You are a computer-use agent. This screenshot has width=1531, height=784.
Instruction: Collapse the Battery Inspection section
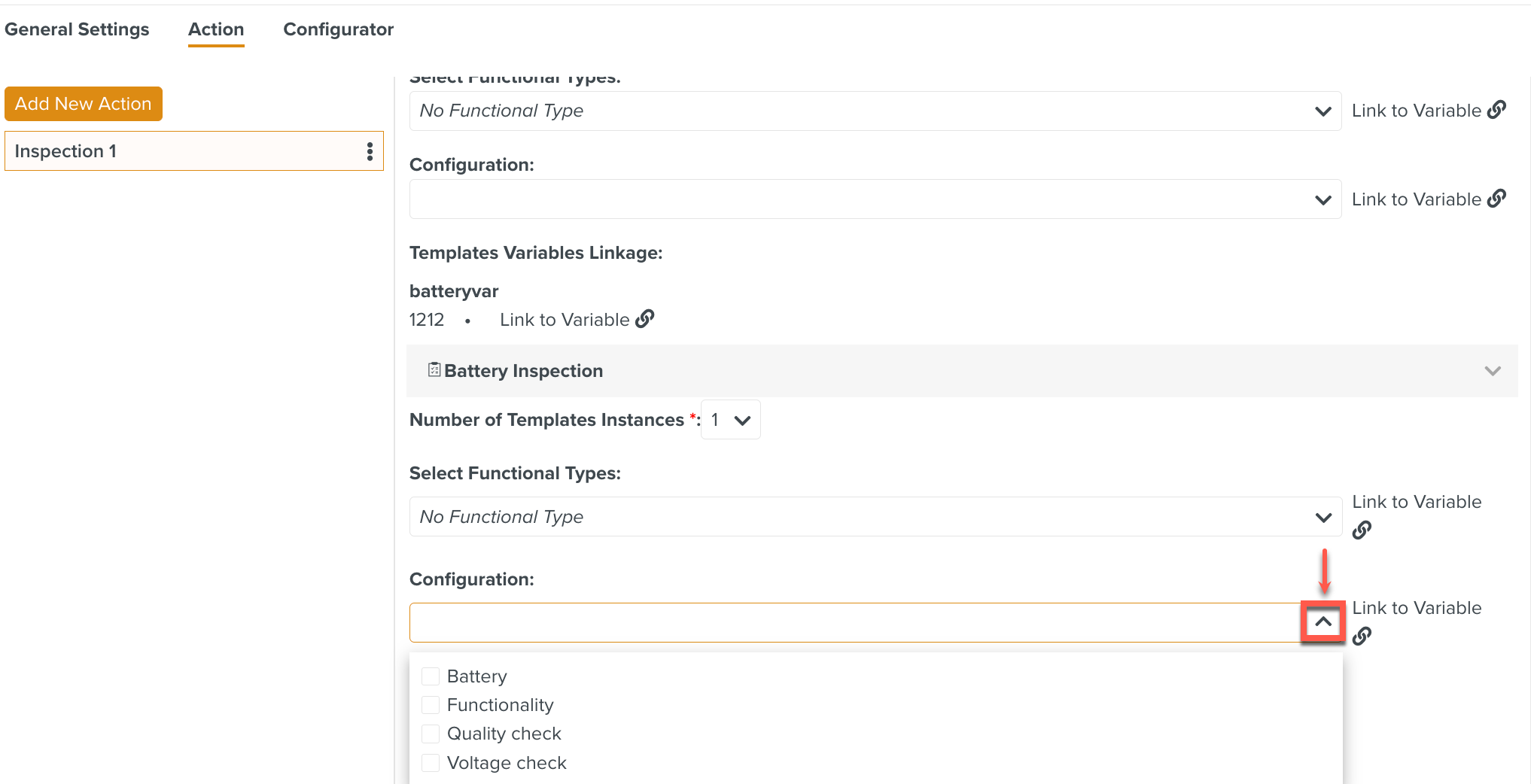tap(1492, 370)
